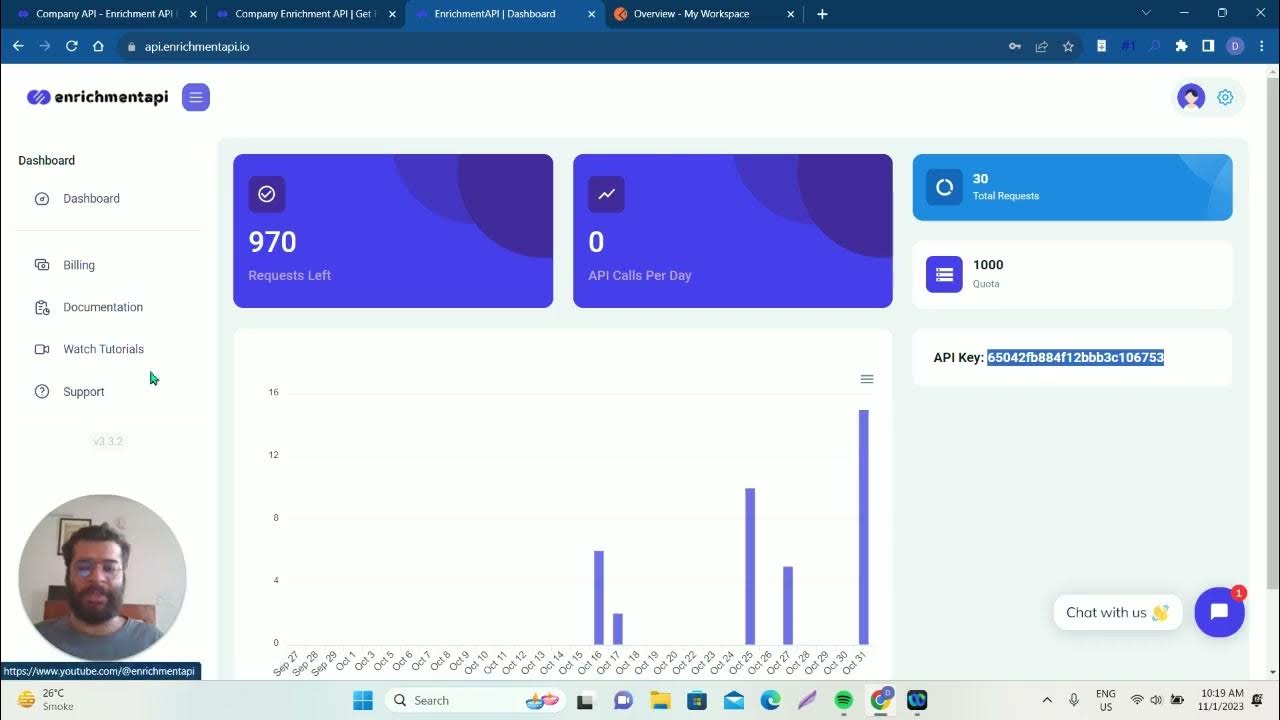Open the Dashboard link in the sidebar

[91, 198]
